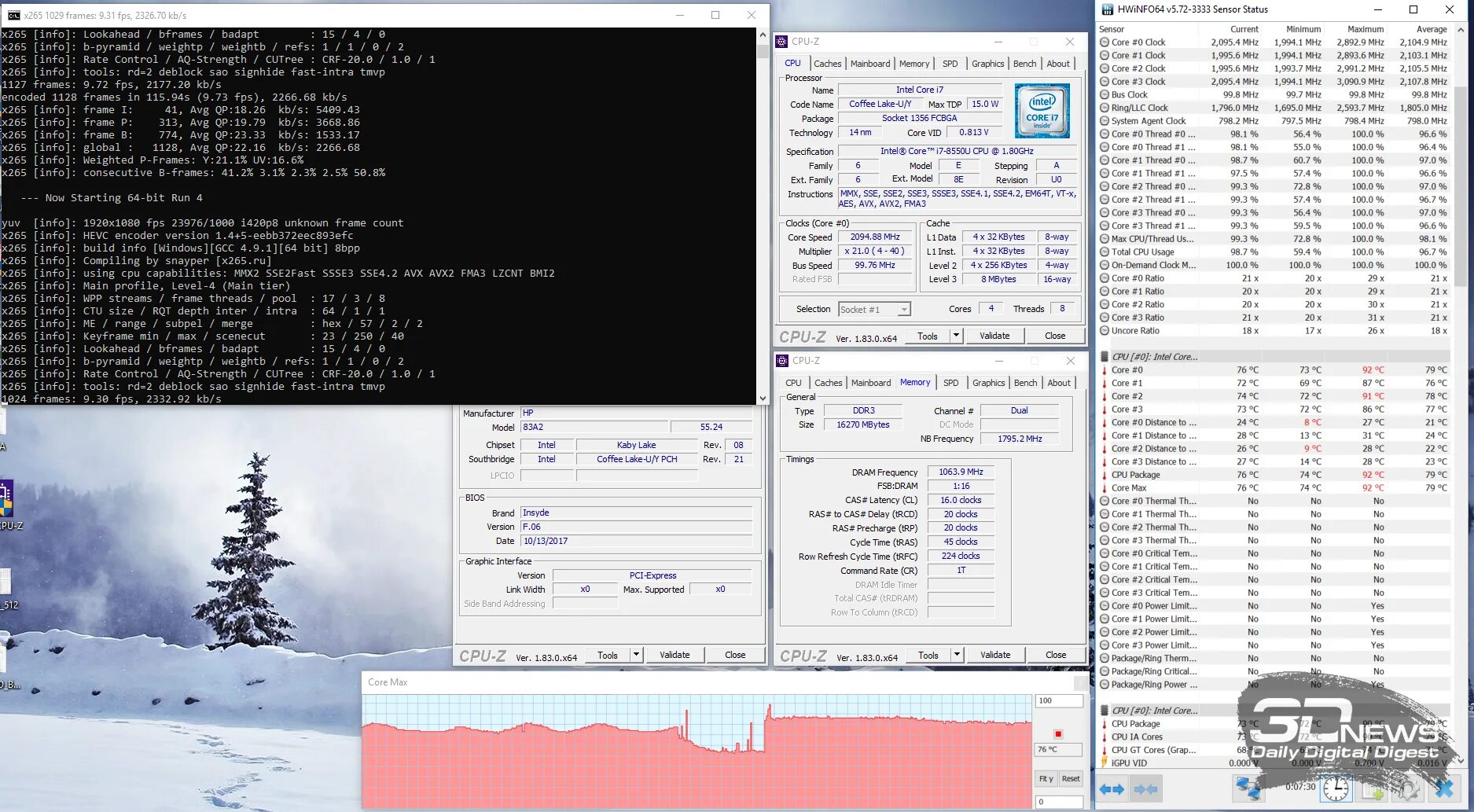
Task: Switch to the Mainboard tab in CPU-Z processor window
Action: [870, 64]
